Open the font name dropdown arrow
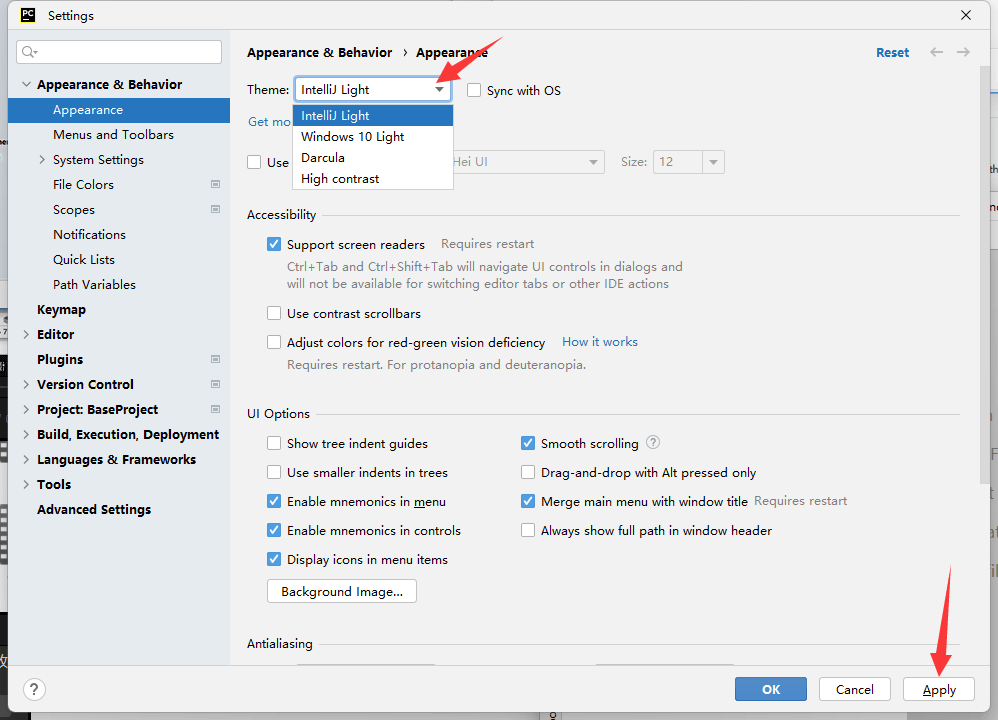This screenshot has width=998, height=720. coord(593,162)
